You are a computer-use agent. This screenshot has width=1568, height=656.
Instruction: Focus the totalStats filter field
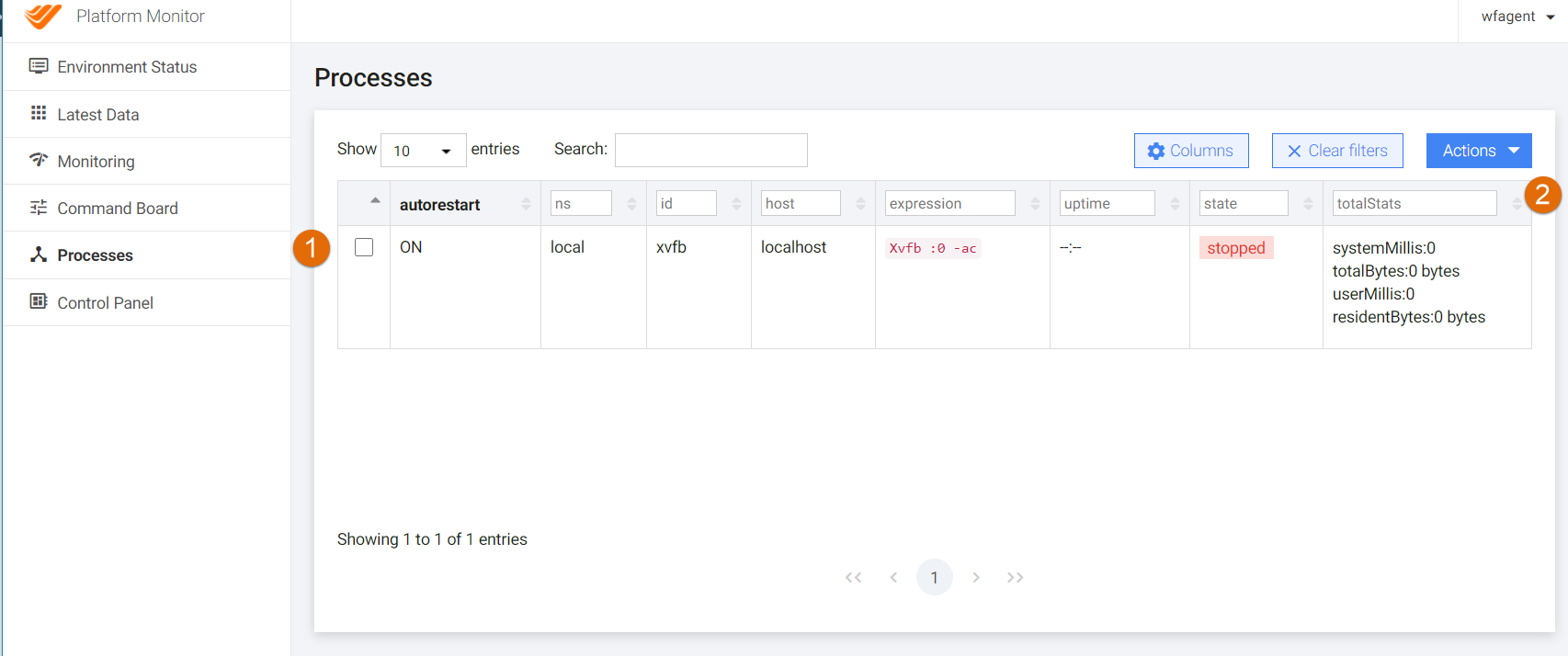click(x=1415, y=203)
